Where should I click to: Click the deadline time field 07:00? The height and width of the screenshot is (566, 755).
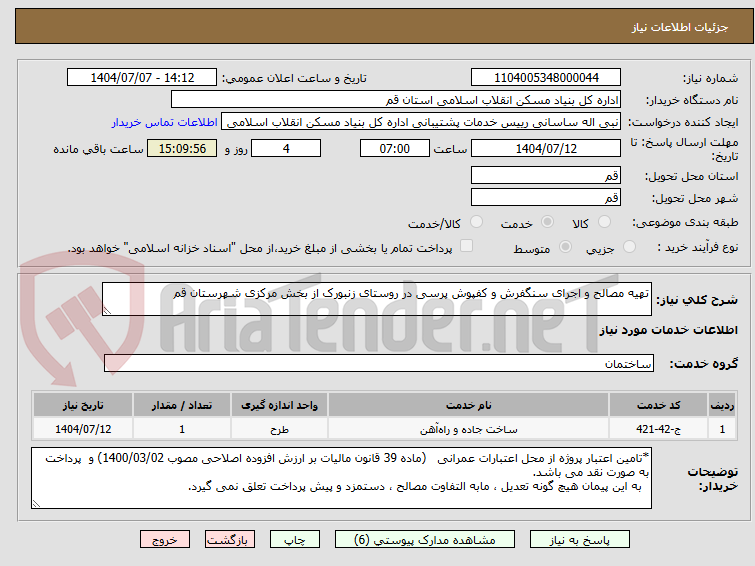tap(395, 148)
